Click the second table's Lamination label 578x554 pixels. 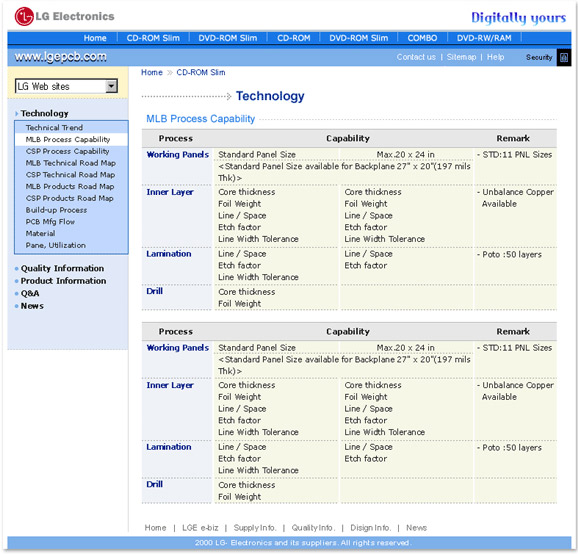[x=168, y=447]
